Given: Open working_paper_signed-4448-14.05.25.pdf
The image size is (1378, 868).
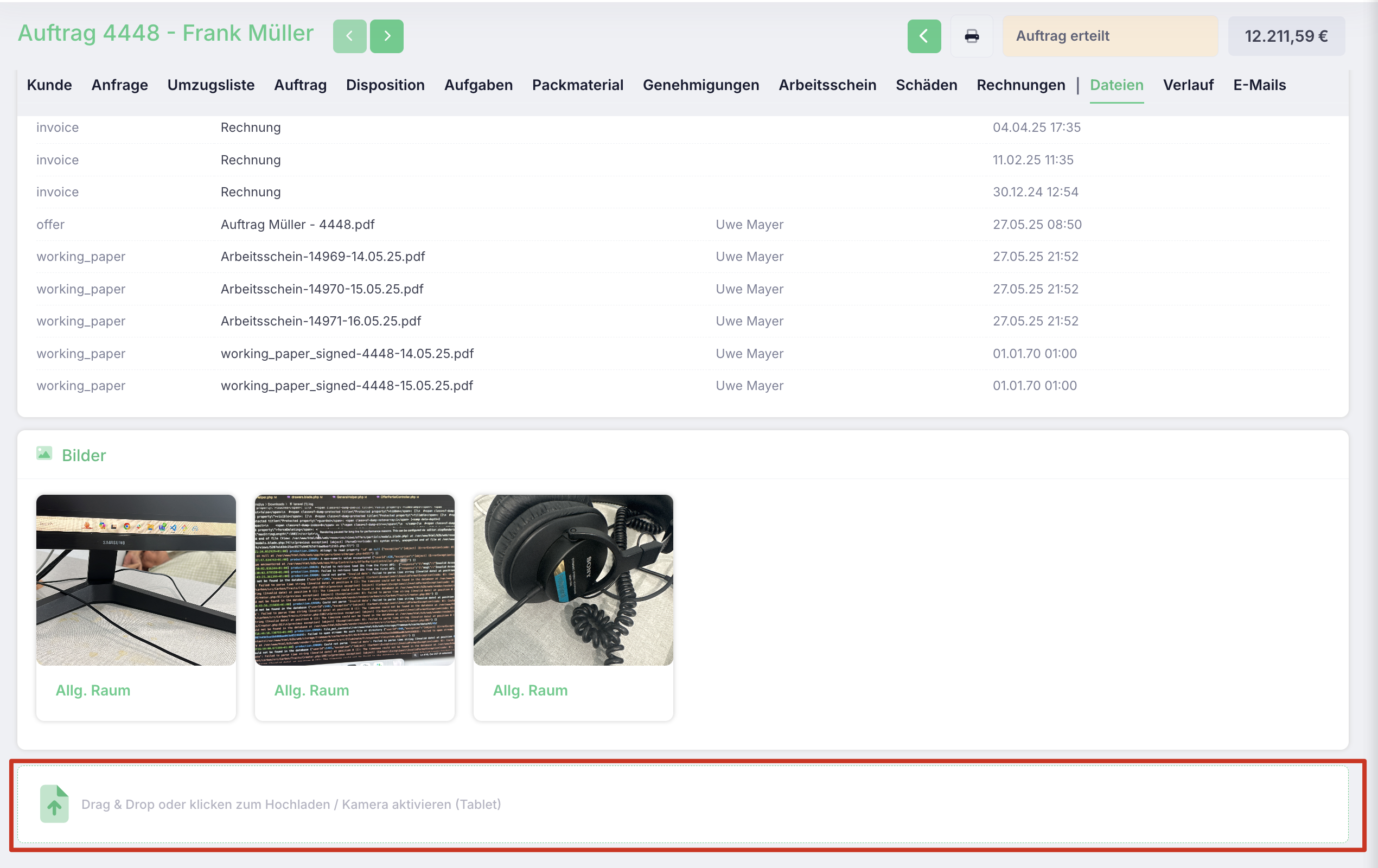Looking at the screenshot, I should click(347, 354).
